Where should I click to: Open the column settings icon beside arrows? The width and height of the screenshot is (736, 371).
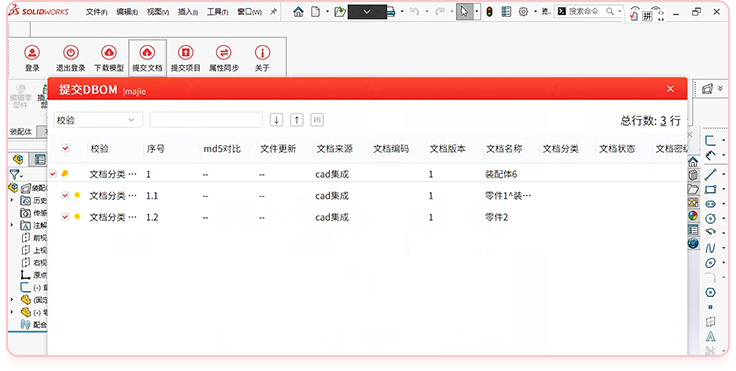pos(317,120)
